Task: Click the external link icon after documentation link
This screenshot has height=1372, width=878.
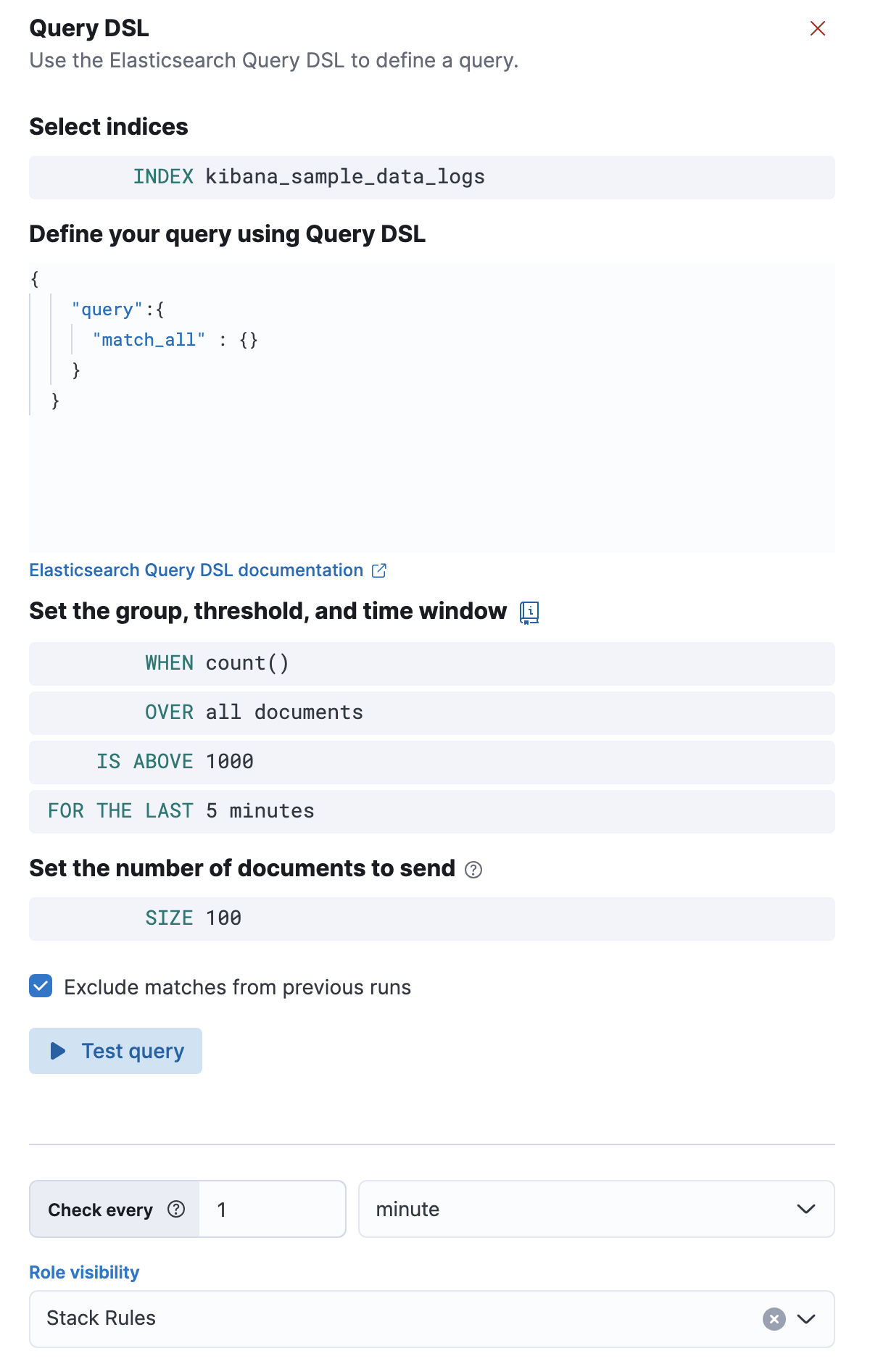Action: point(378,570)
